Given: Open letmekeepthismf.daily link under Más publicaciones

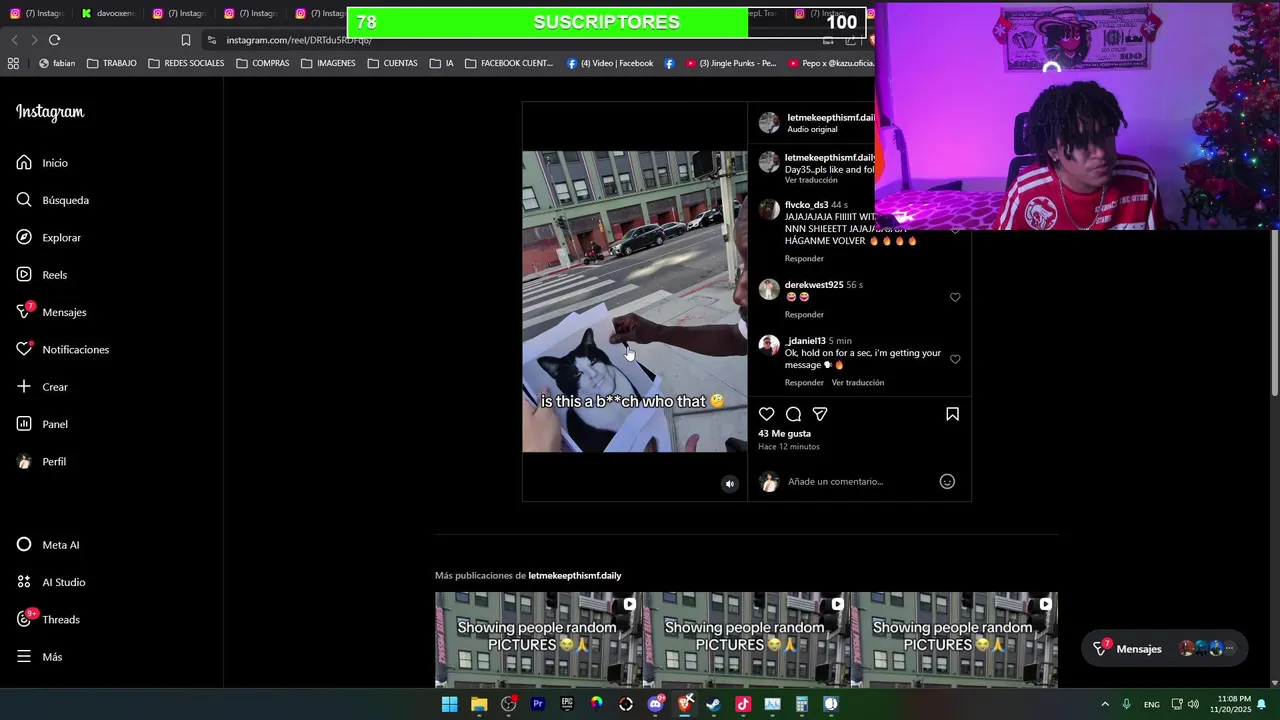Looking at the screenshot, I should tap(575, 576).
